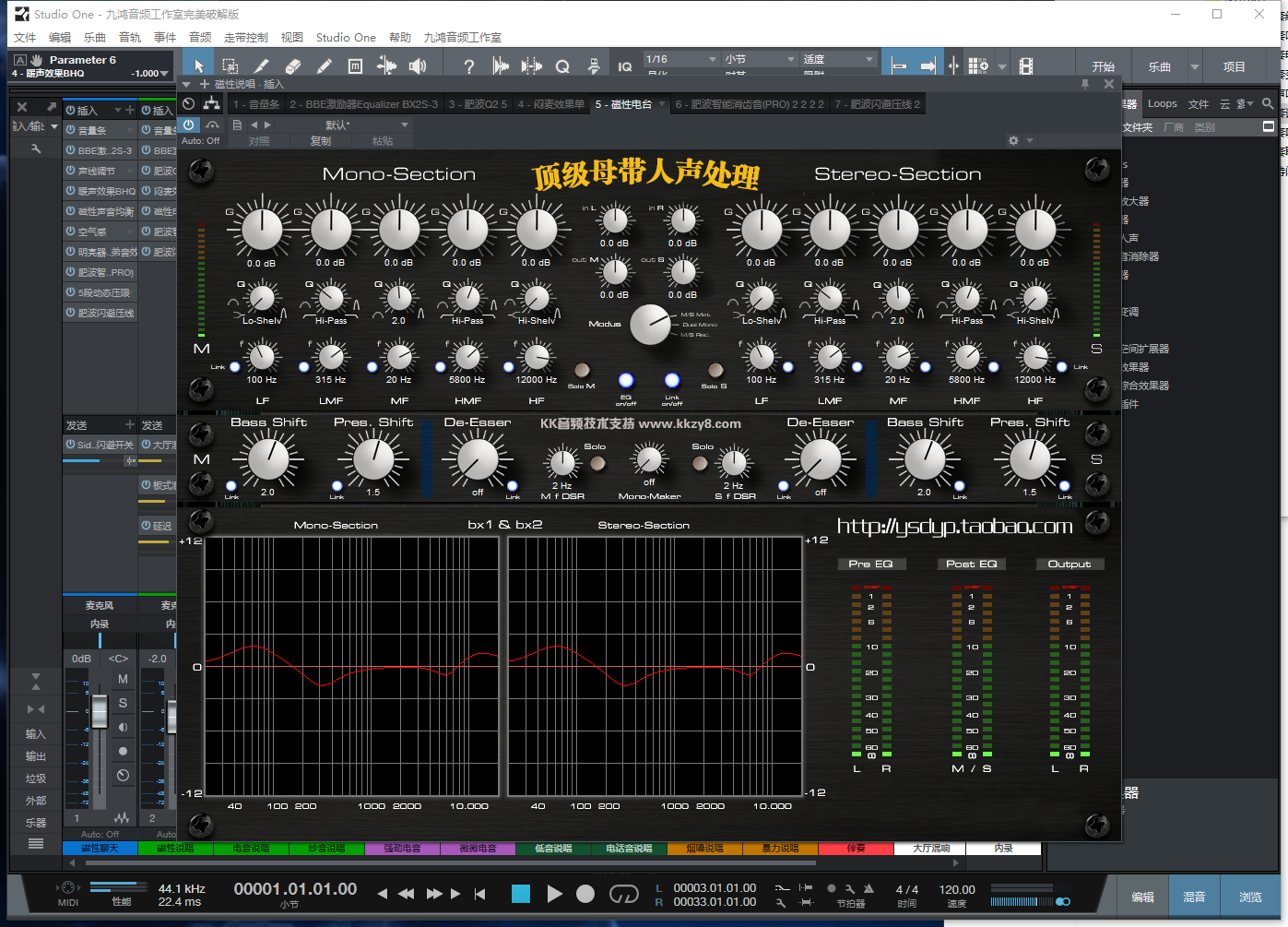The image size is (1288, 927).
Task: Select the Arrow tool in the toolbar
Action: pyautogui.click(x=198, y=66)
